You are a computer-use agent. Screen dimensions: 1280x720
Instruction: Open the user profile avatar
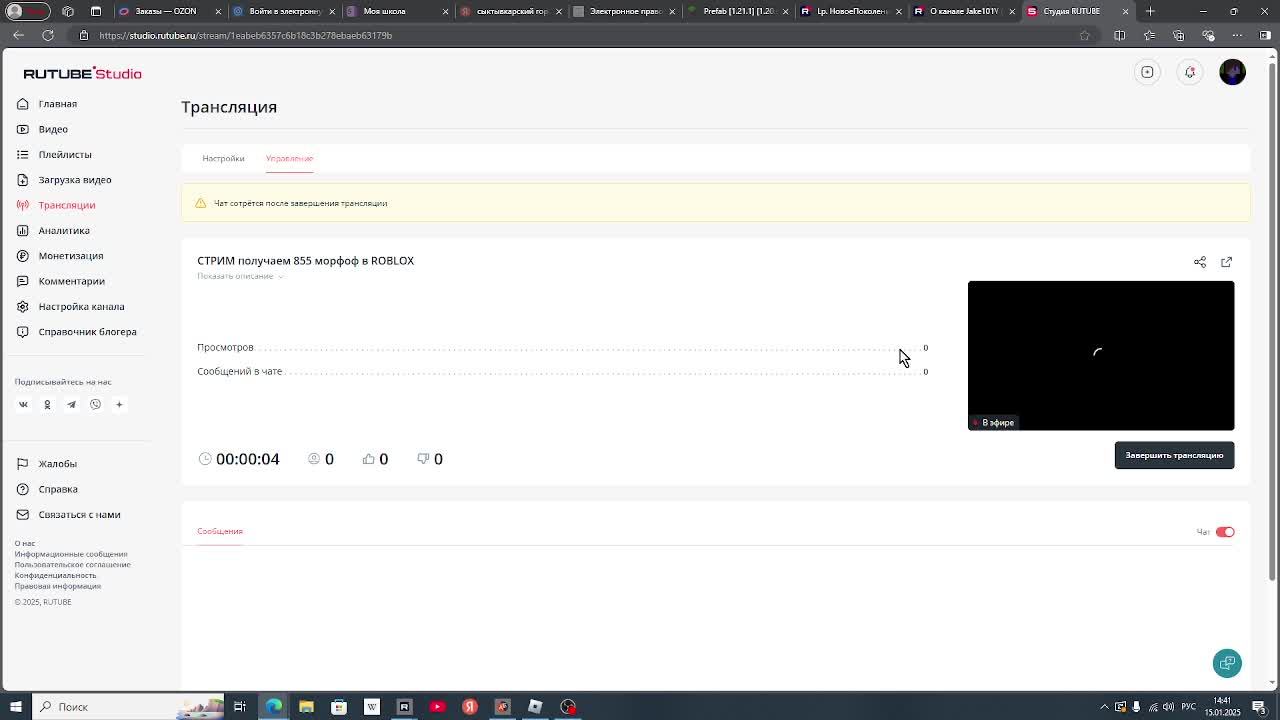(x=1232, y=72)
